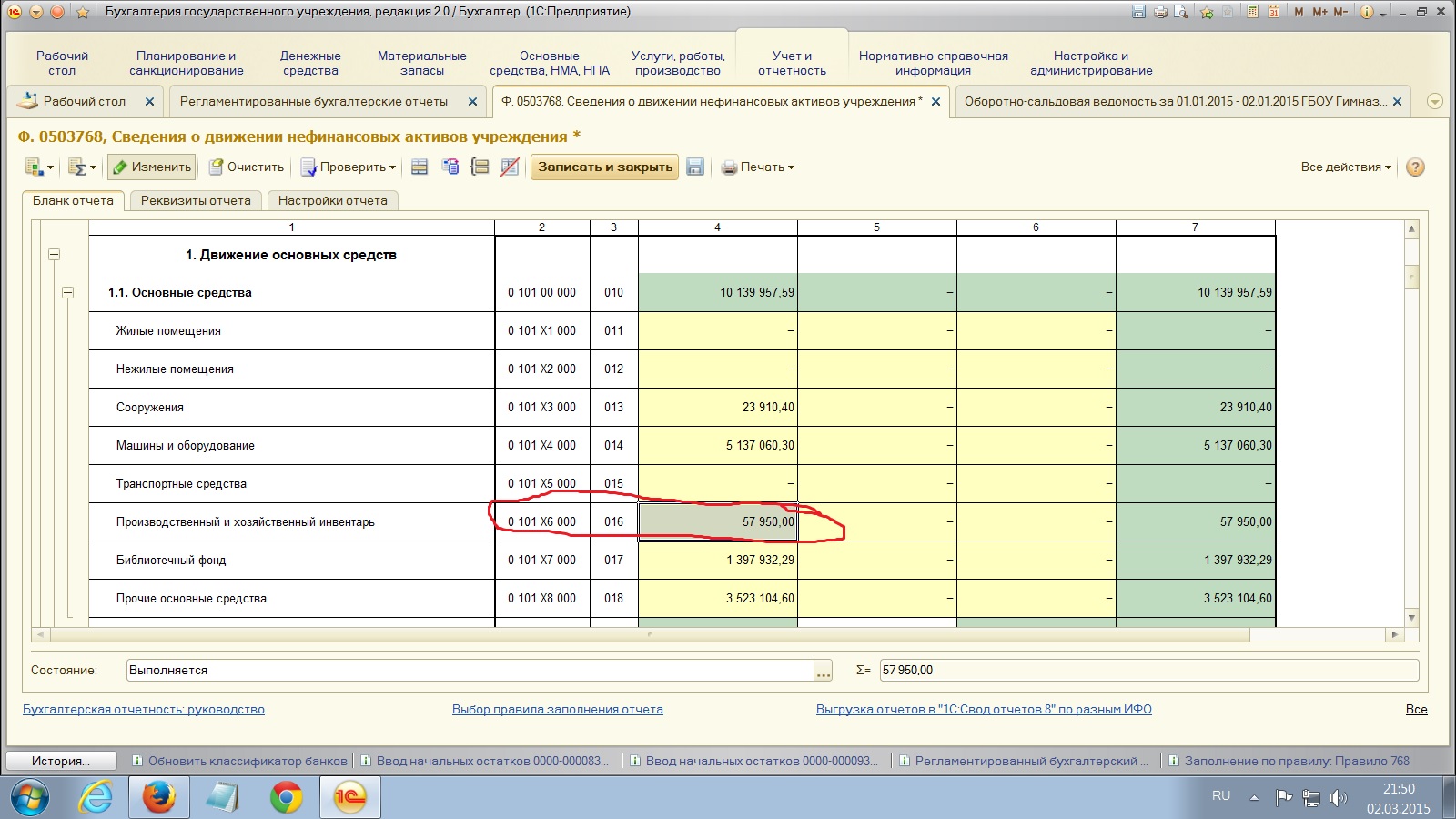This screenshot has height=819, width=1456.
Task: Click the add to favorites star icon
Action: (1207, 12)
